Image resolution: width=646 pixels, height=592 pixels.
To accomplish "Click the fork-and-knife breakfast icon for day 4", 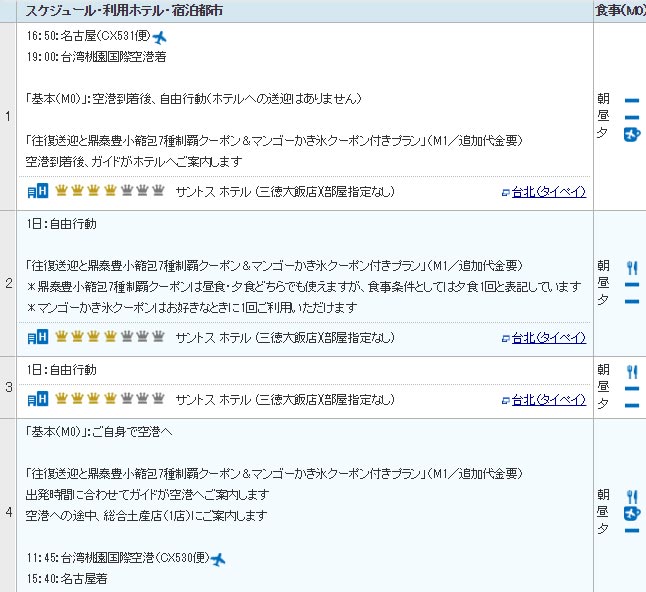I will pyautogui.click(x=632, y=497).
